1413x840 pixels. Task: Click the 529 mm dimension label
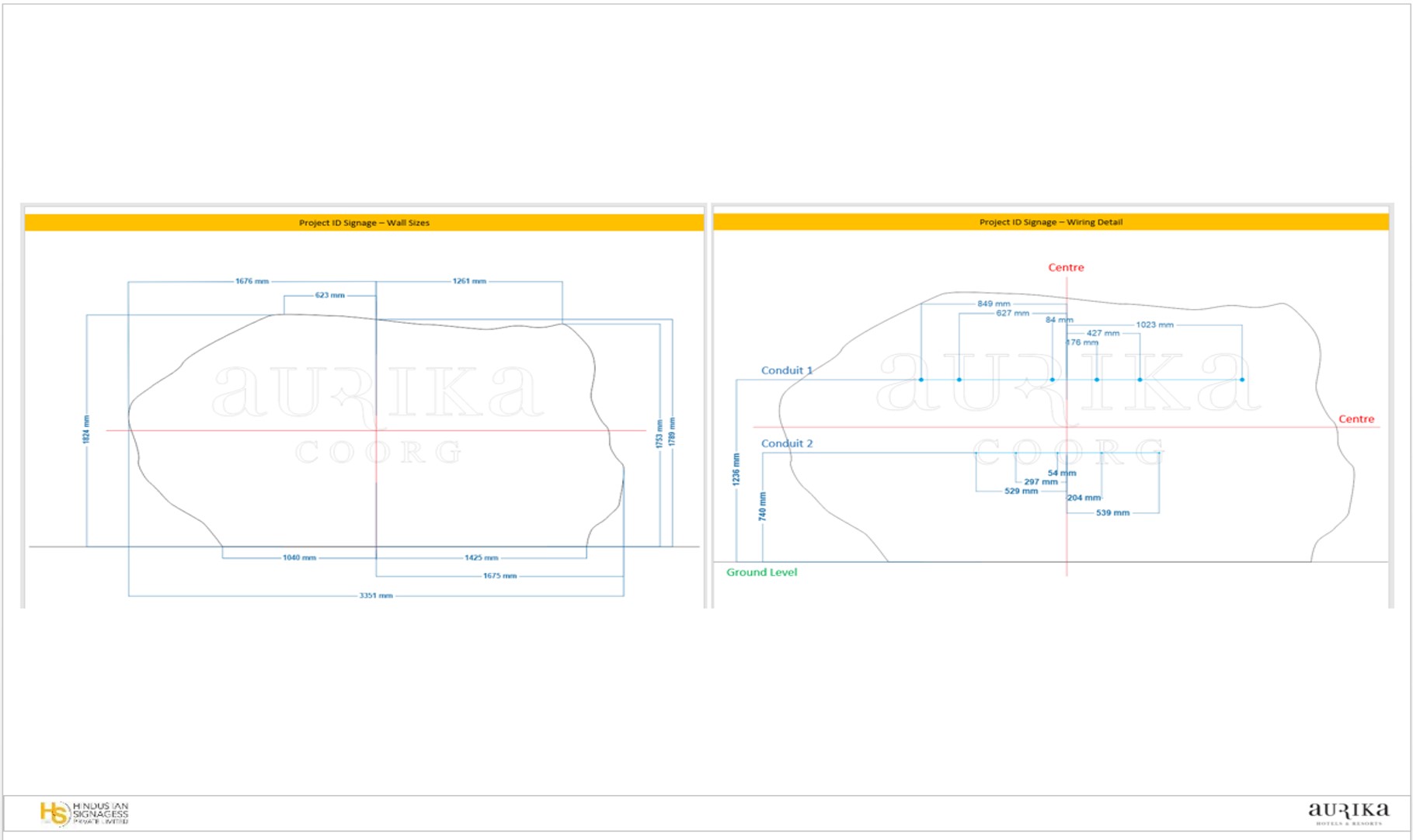coord(1021,491)
